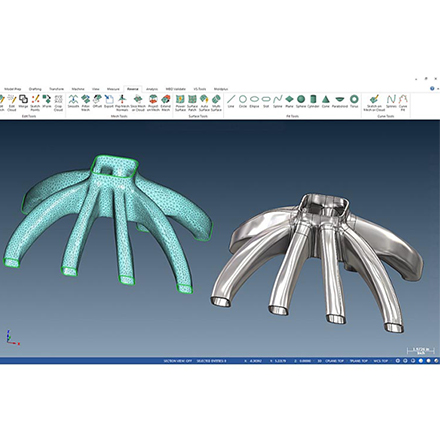Screen dimensions: 440x440
Task: Open the Analysis tab
Action: (152, 89)
